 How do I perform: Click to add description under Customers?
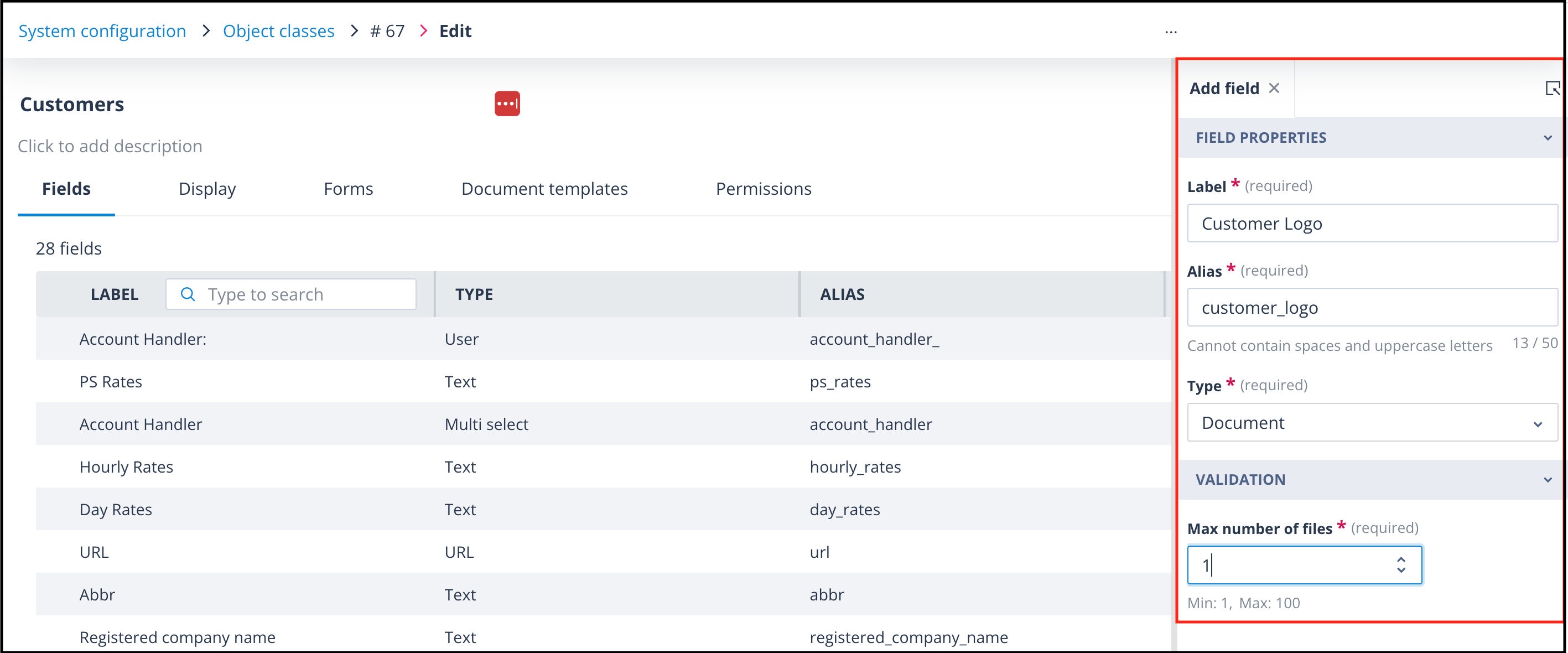click(110, 146)
